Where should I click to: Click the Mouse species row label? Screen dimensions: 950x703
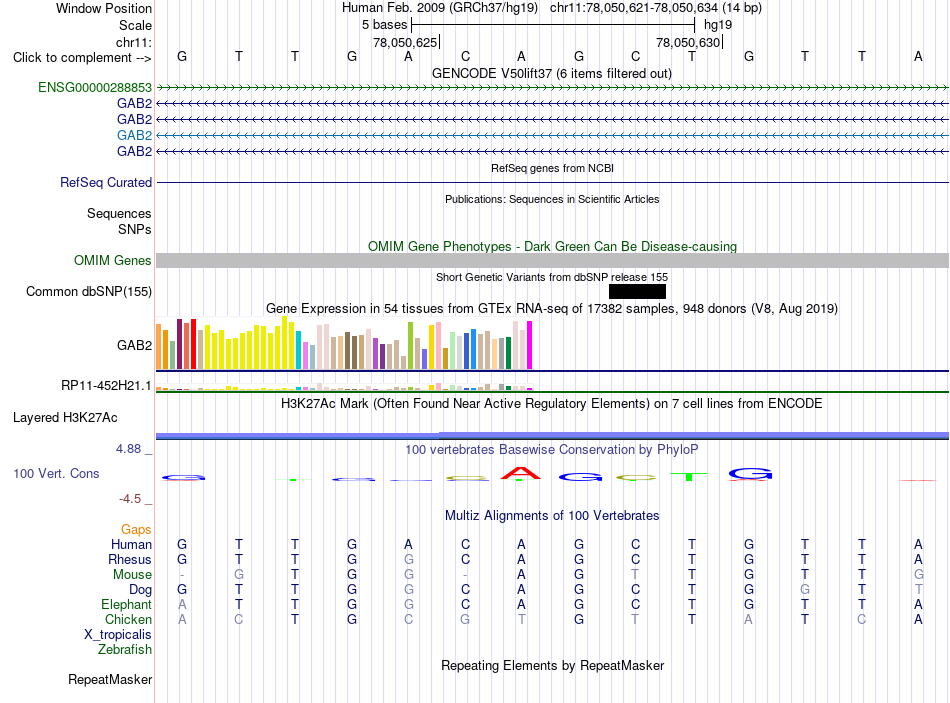pyautogui.click(x=132, y=575)
